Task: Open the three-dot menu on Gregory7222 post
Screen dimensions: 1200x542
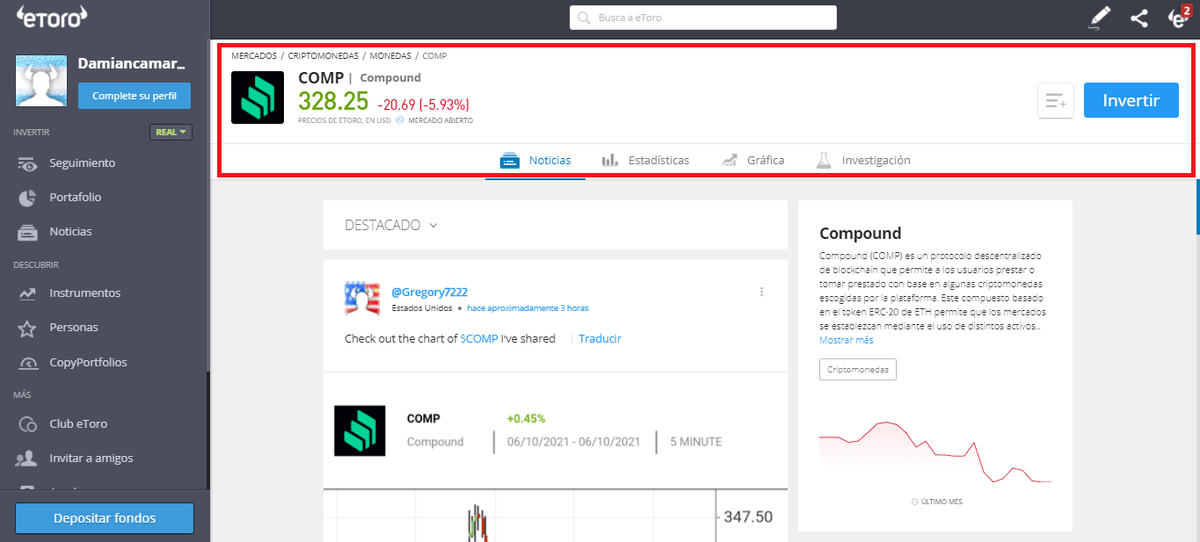Action: pos(761,291)
